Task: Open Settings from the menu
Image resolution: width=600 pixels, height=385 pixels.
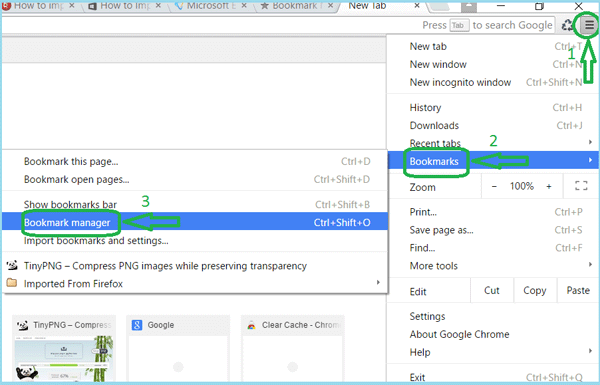Action: 491,316
